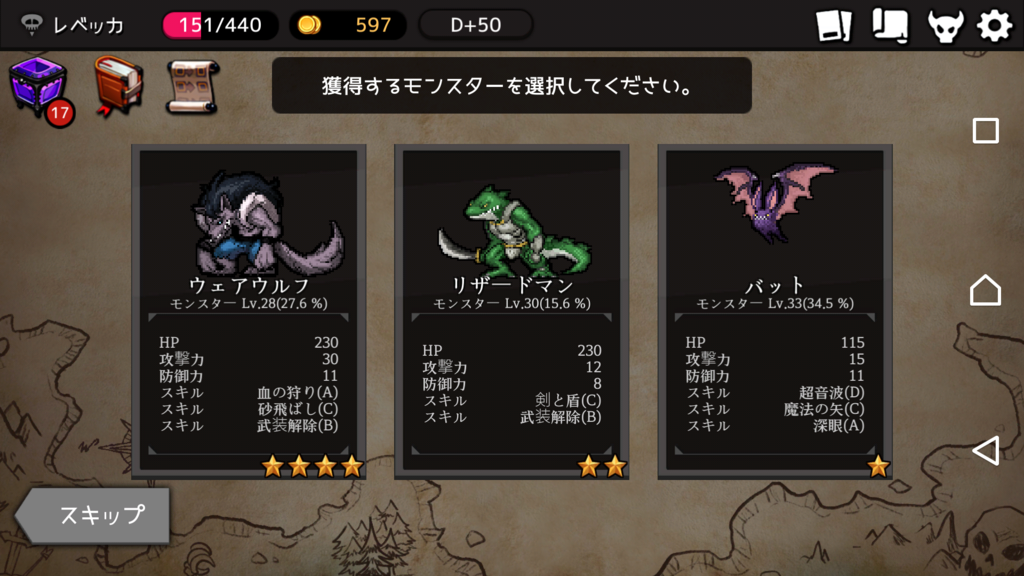Select the ウェアウルフ monster card
1024x576 pixels.
(x=249, y=312)
